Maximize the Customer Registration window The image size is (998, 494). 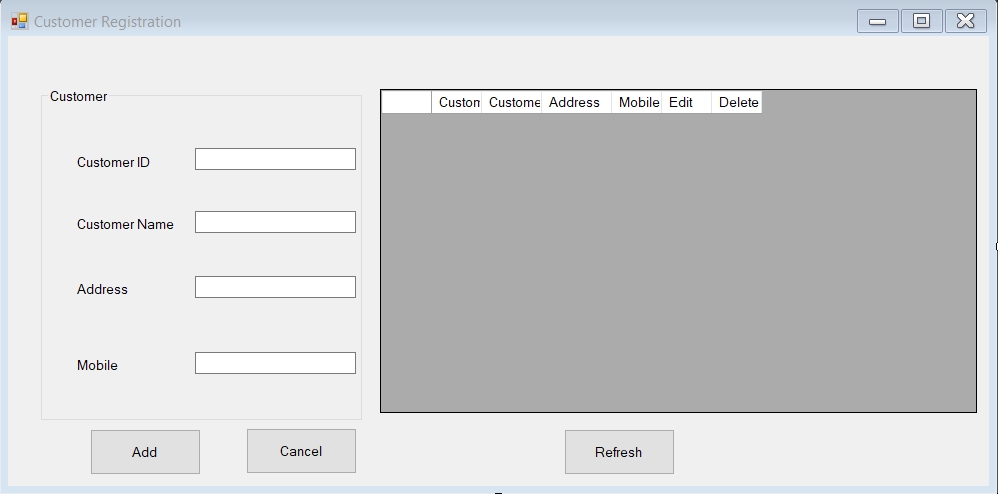pos(921,21)
